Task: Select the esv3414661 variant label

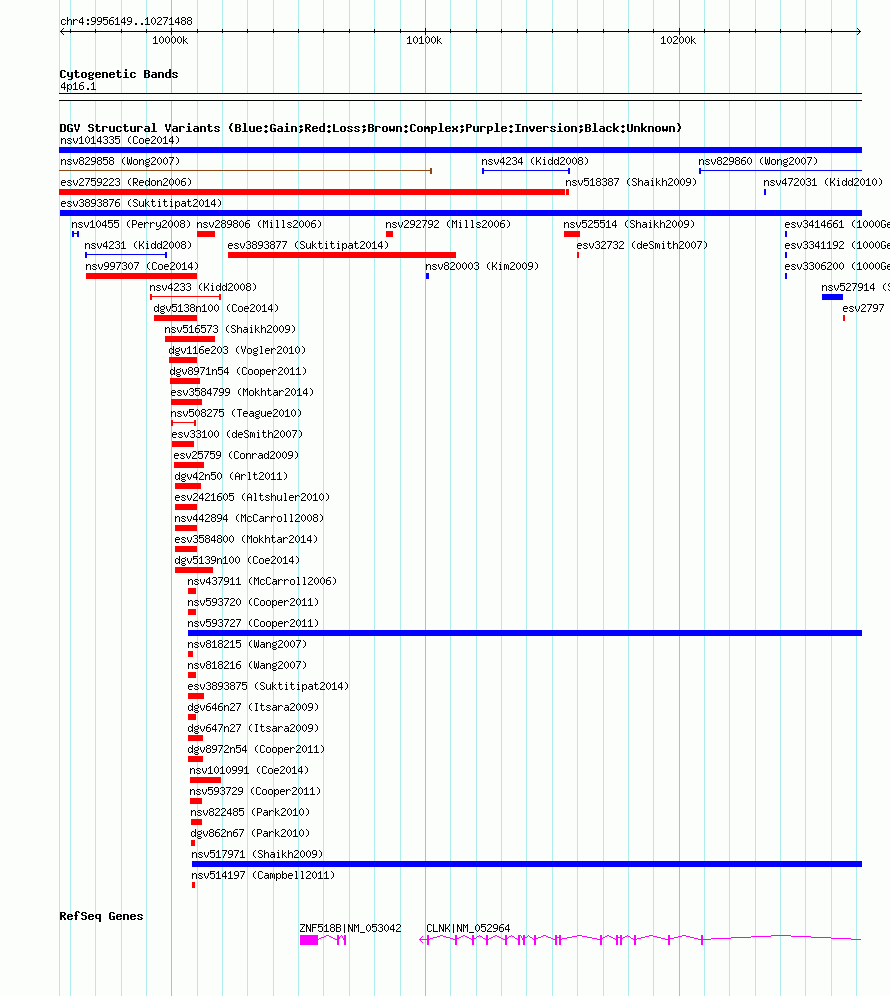Action: pyautogui.click(x=837, y=224)
